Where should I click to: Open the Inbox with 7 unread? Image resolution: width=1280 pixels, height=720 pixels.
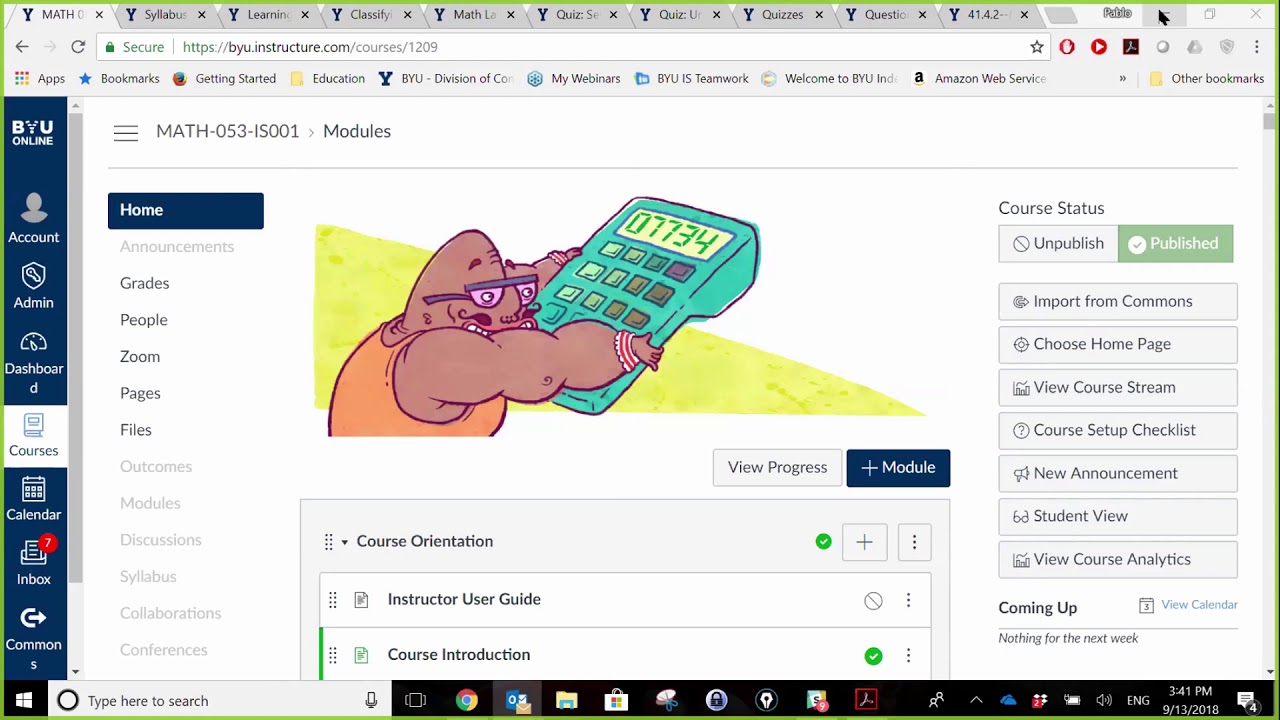34,563
